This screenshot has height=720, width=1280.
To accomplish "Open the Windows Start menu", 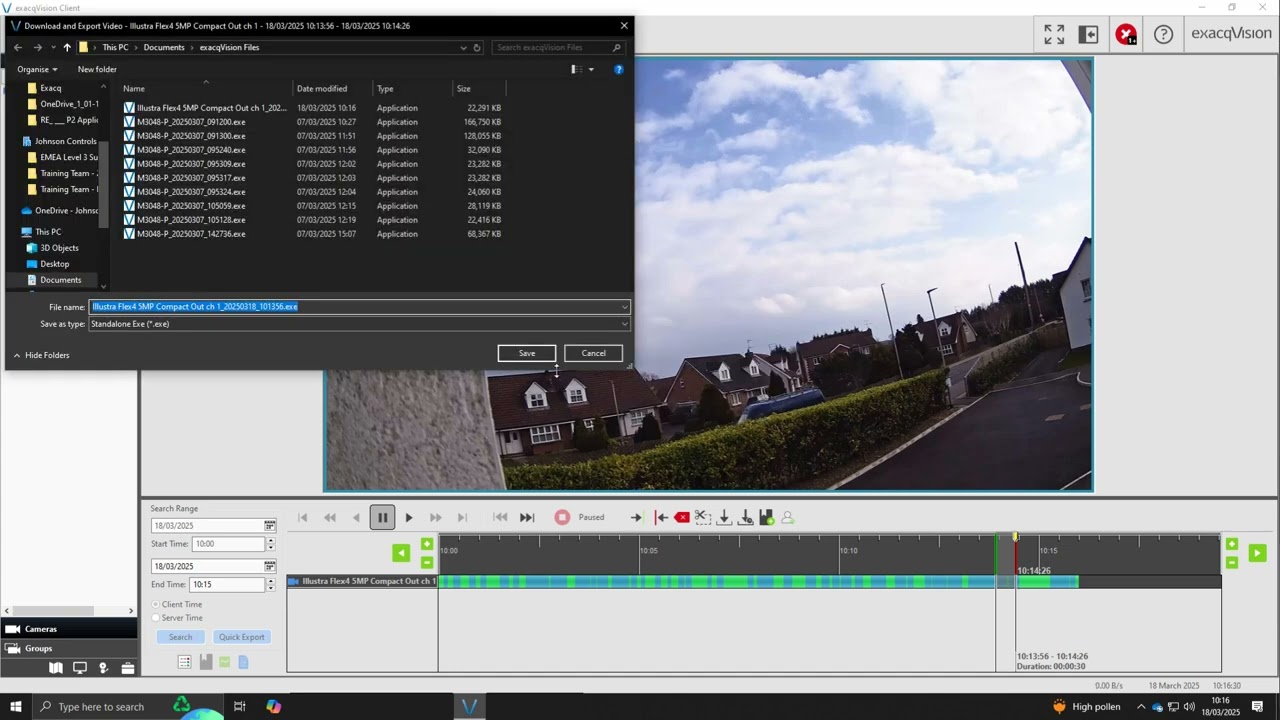I will click(x=16, y=707).
